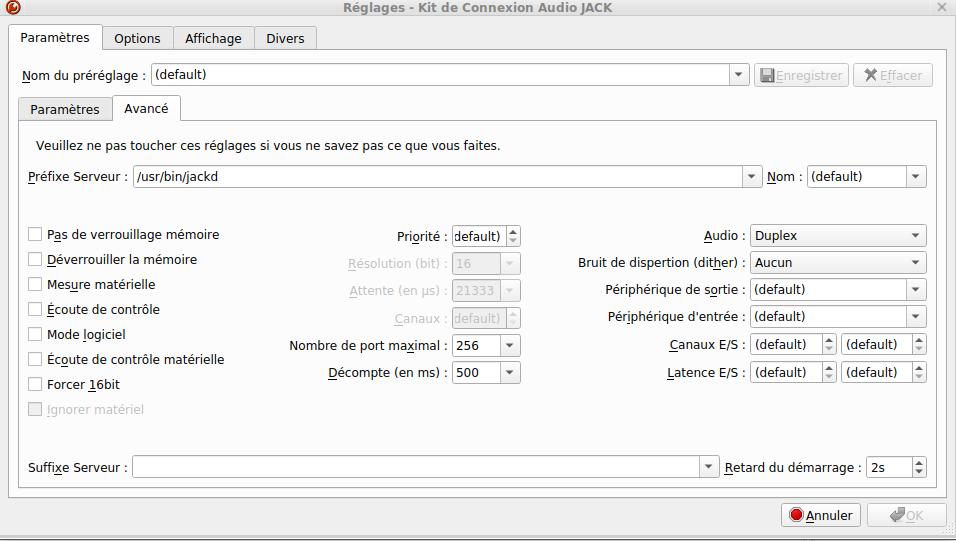Expand the Préfixe Serveur dropdown arrow

(x=752, y=177)
